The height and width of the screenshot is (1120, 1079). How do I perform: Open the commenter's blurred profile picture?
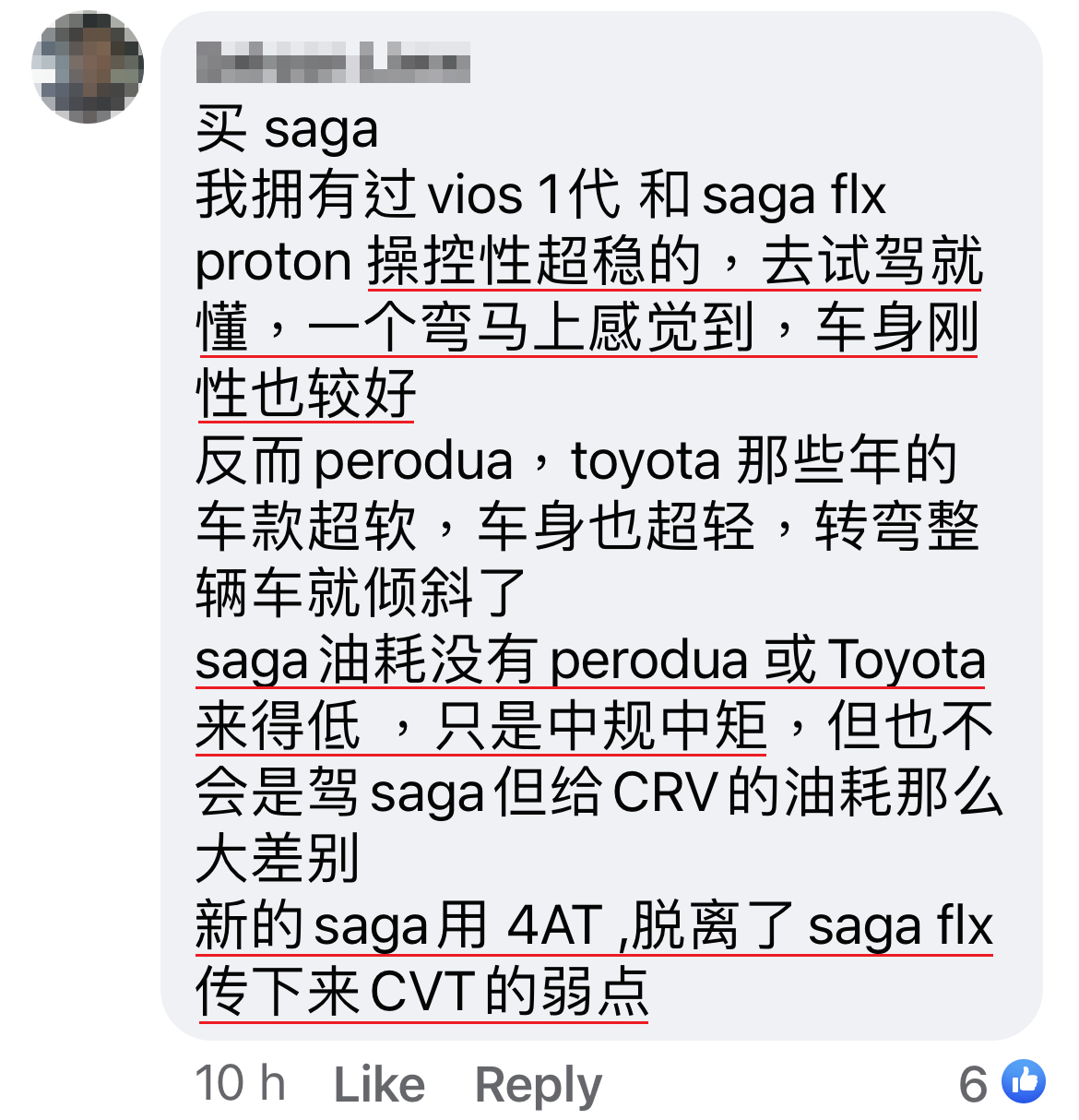coord(88,66)
